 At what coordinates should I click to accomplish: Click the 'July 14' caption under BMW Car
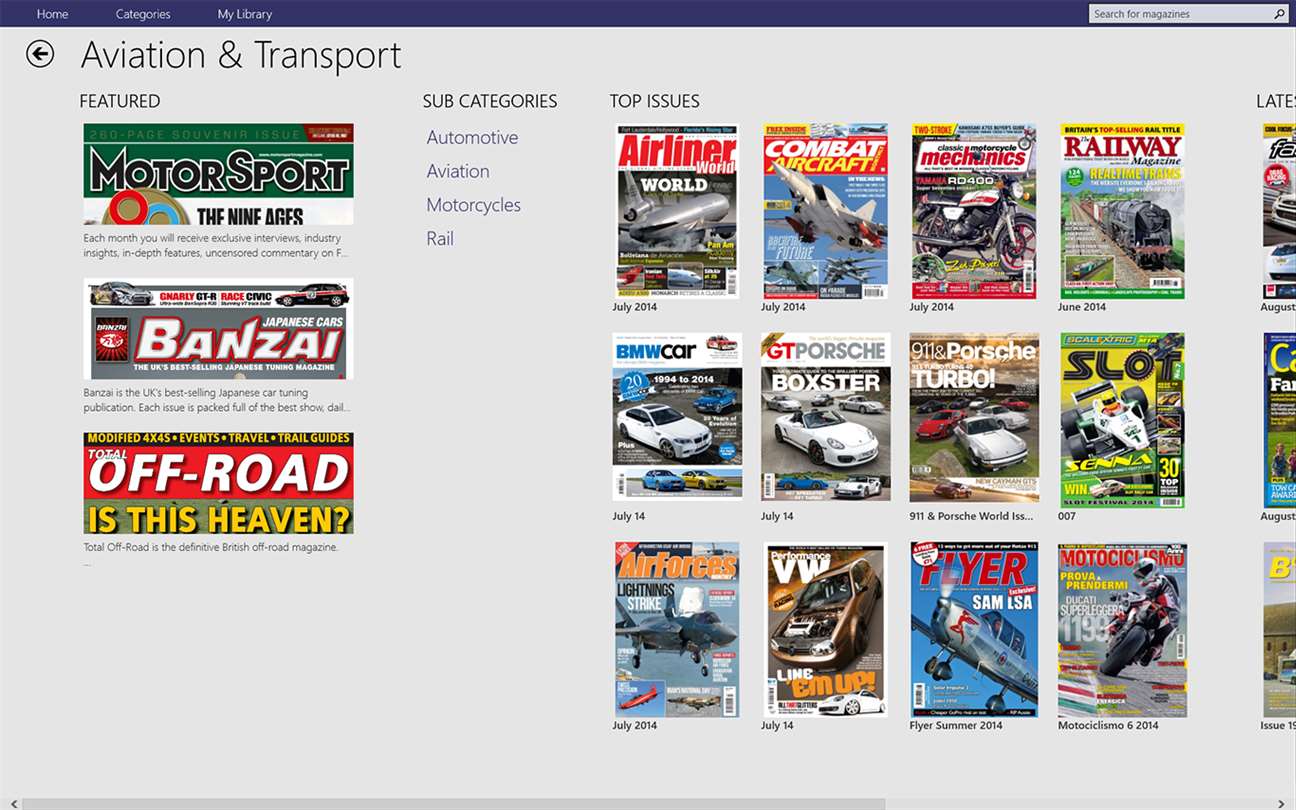pyautogui.click(x=629, y=517)
